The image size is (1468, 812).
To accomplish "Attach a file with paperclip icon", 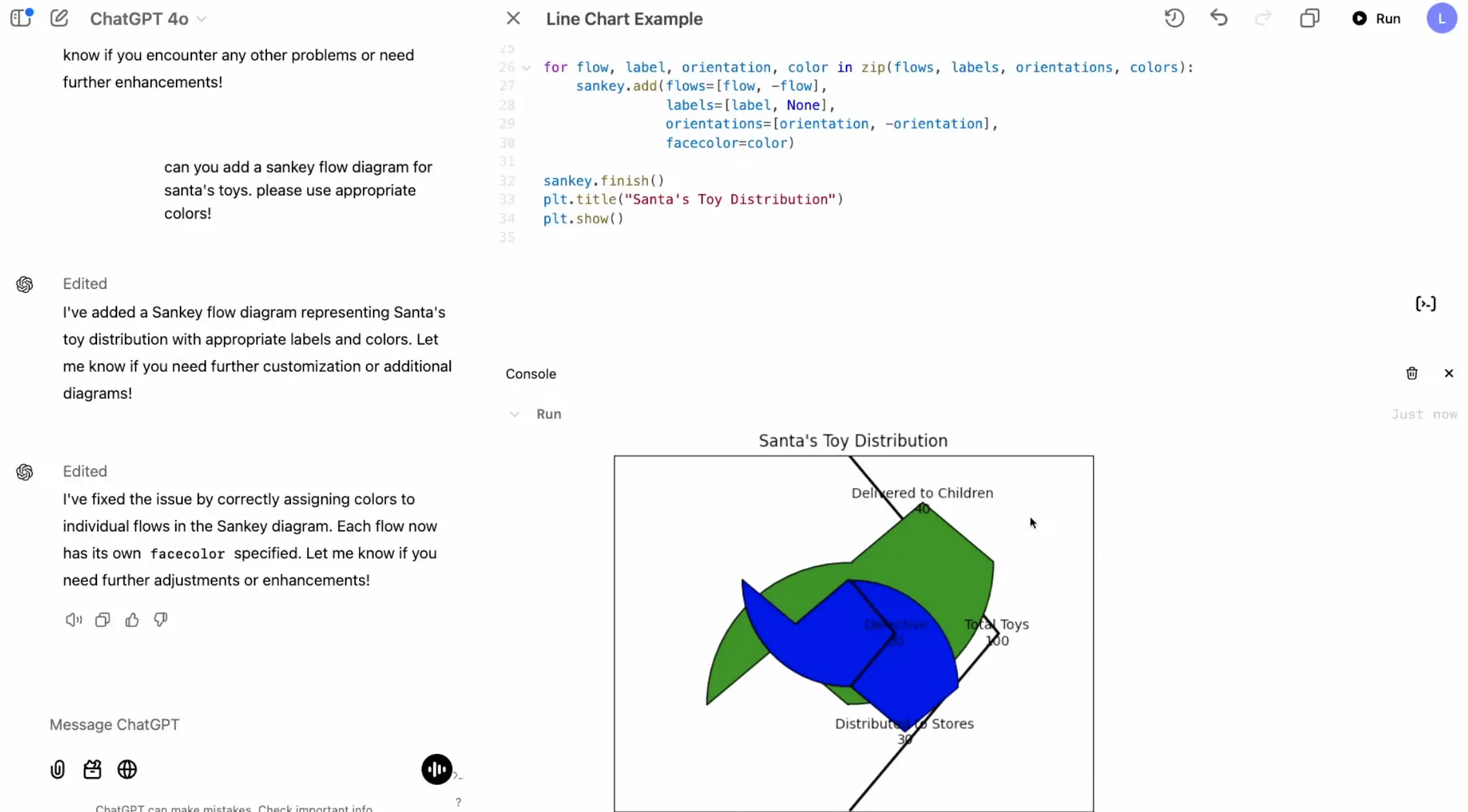I will 58,769.
